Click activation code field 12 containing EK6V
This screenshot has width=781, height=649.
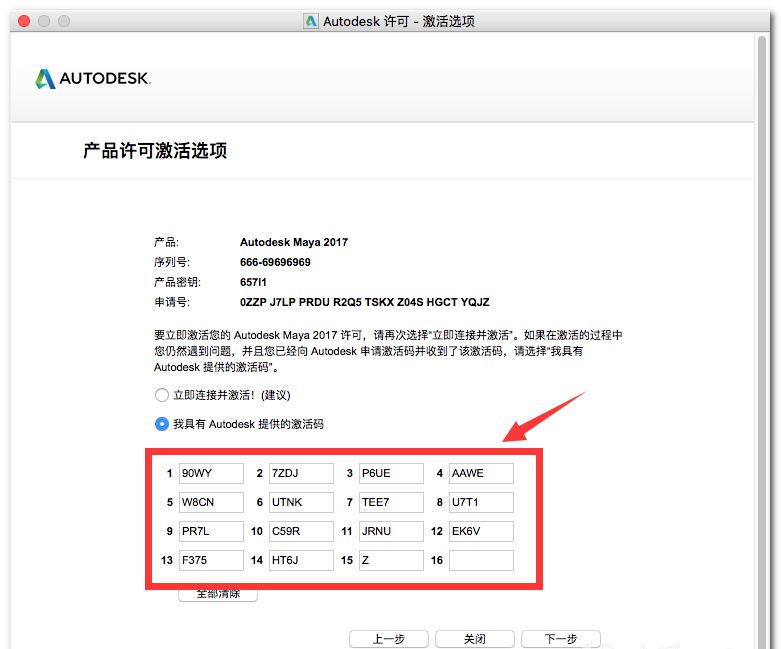[x=481, y=531]
